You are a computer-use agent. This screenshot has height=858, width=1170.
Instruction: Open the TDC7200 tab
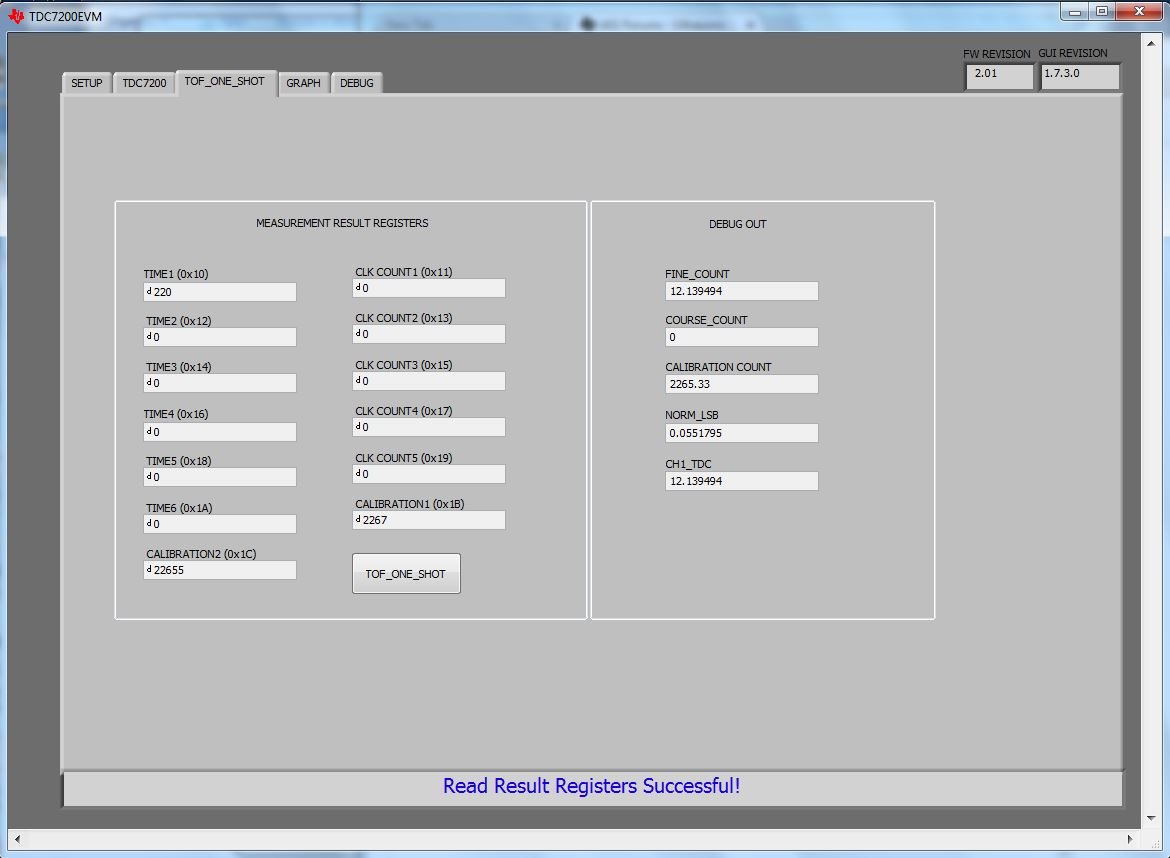click(x=144, y=83)
